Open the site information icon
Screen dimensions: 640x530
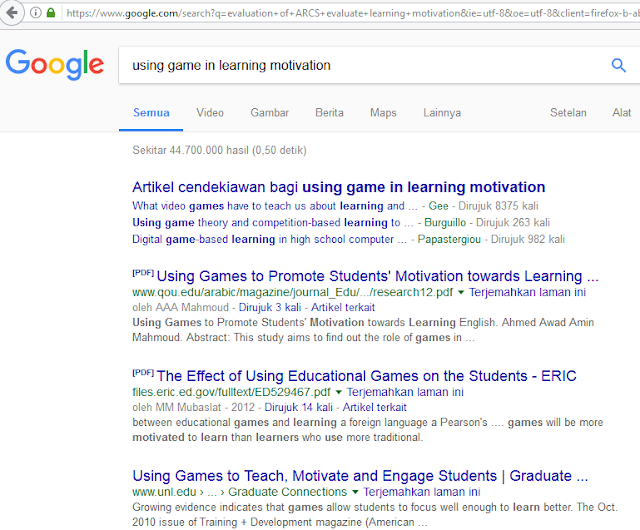pos(36,13)
